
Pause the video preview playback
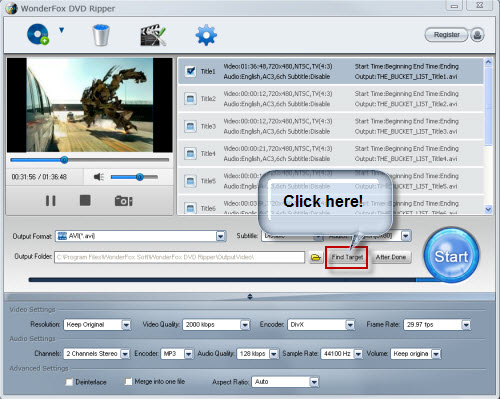[51, 201]
